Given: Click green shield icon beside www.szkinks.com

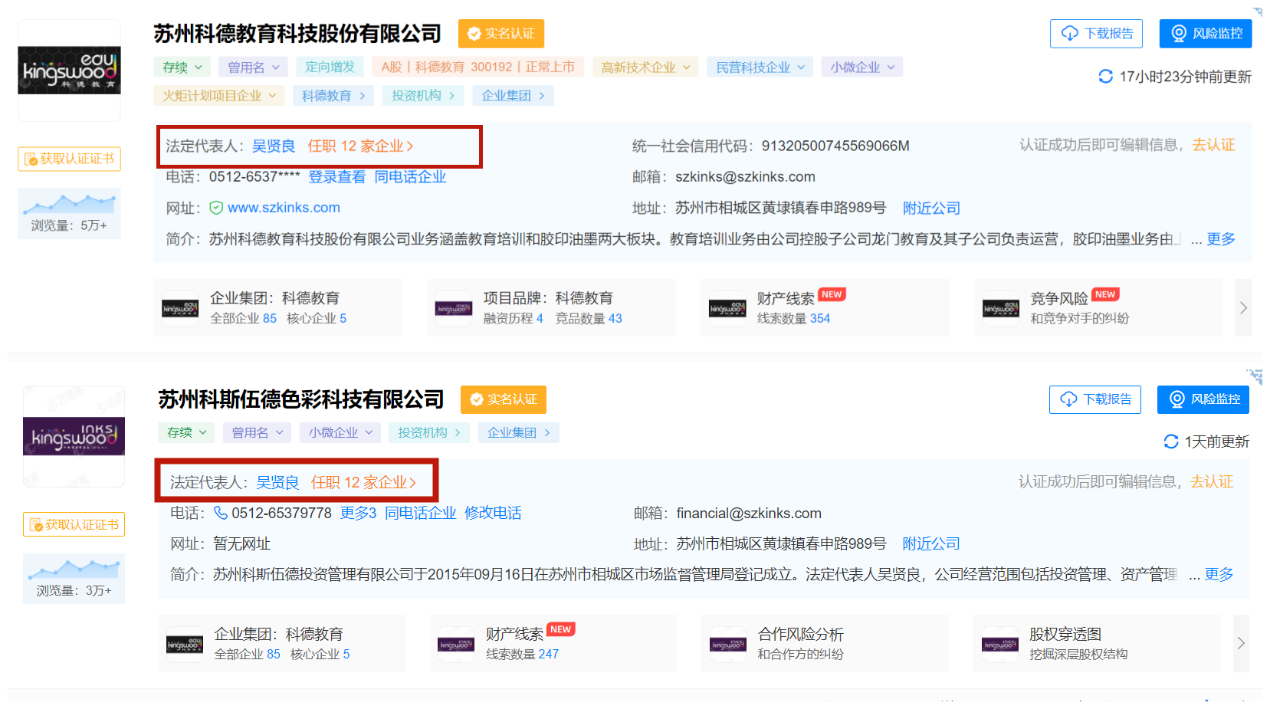Looking at the screenshot, I should tap(216, 208).
